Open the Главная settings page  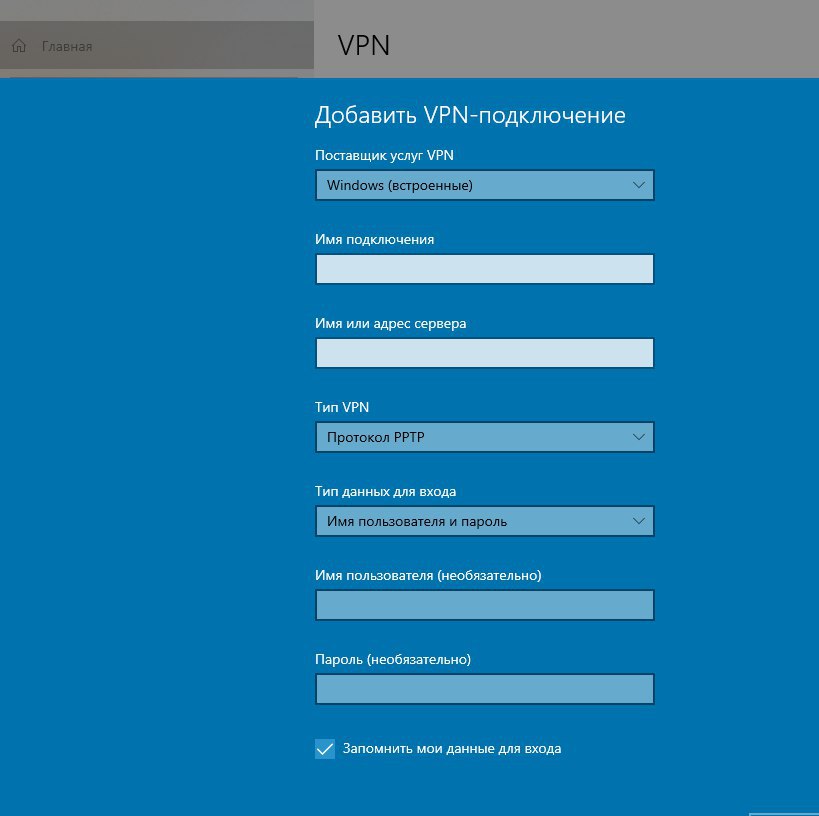pyautogui.click(x=157, y=45)
